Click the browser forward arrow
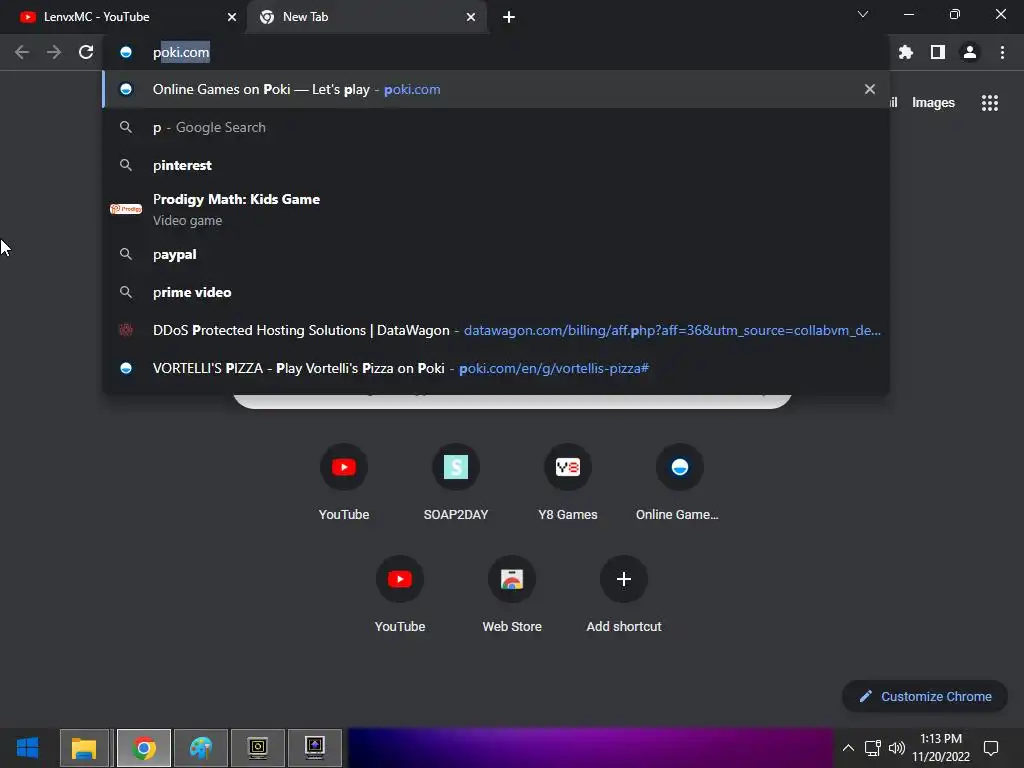This screenshot has width=1024, height=768. coord(54,52)
